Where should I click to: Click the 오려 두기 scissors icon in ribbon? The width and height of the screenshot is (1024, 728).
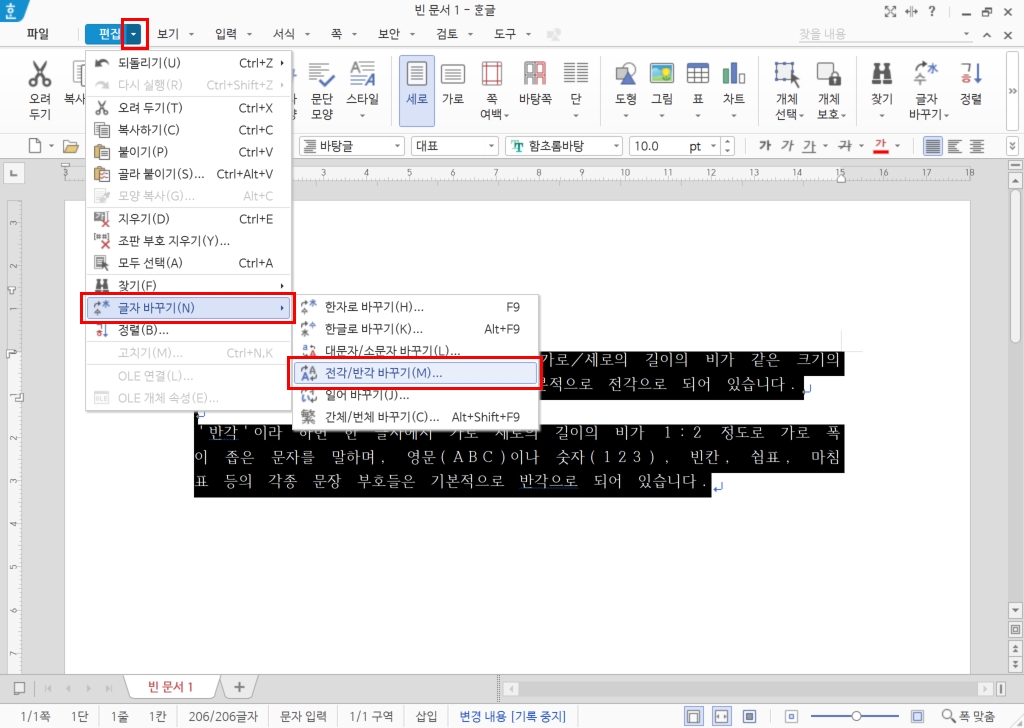(40, 74)
